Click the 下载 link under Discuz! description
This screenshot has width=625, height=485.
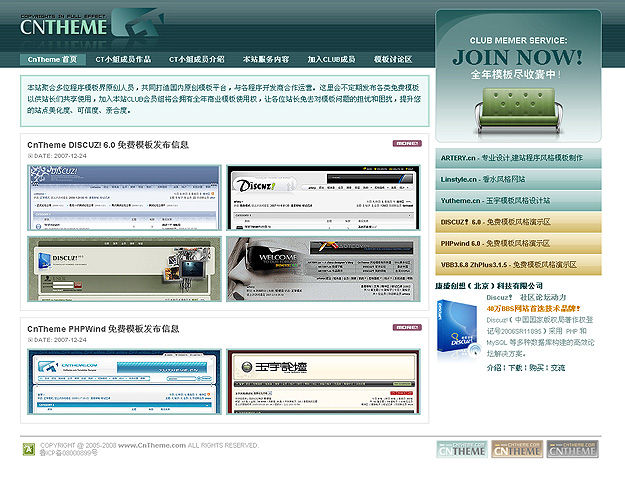pyautogui.click(x=516, y=368)
